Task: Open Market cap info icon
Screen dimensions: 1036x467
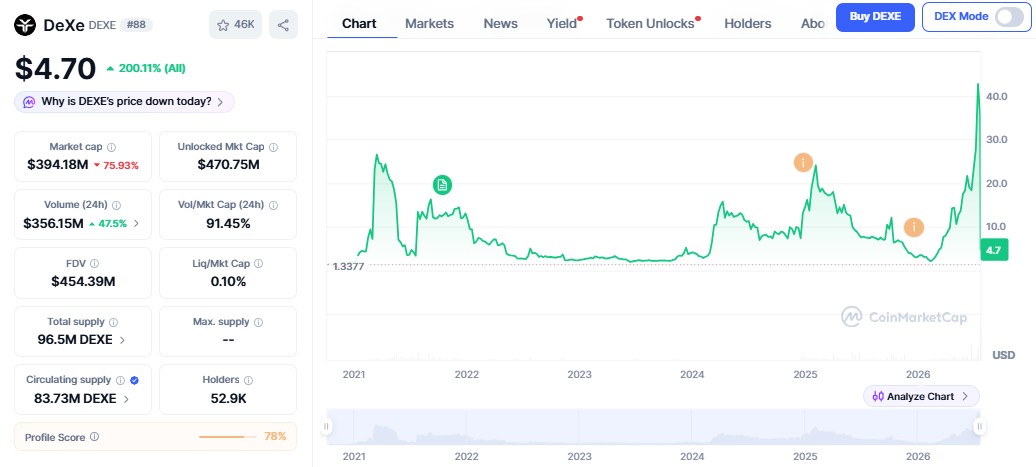Action: pos(112,147)
